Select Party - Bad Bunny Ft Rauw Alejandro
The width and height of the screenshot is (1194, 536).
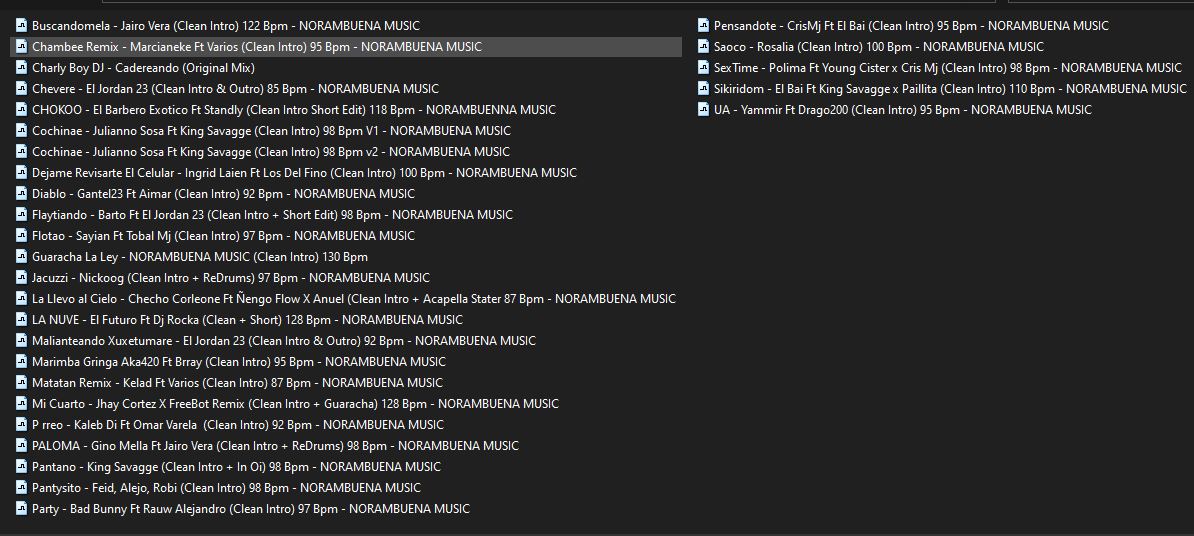pyautogui.click(x=251, y=509)
